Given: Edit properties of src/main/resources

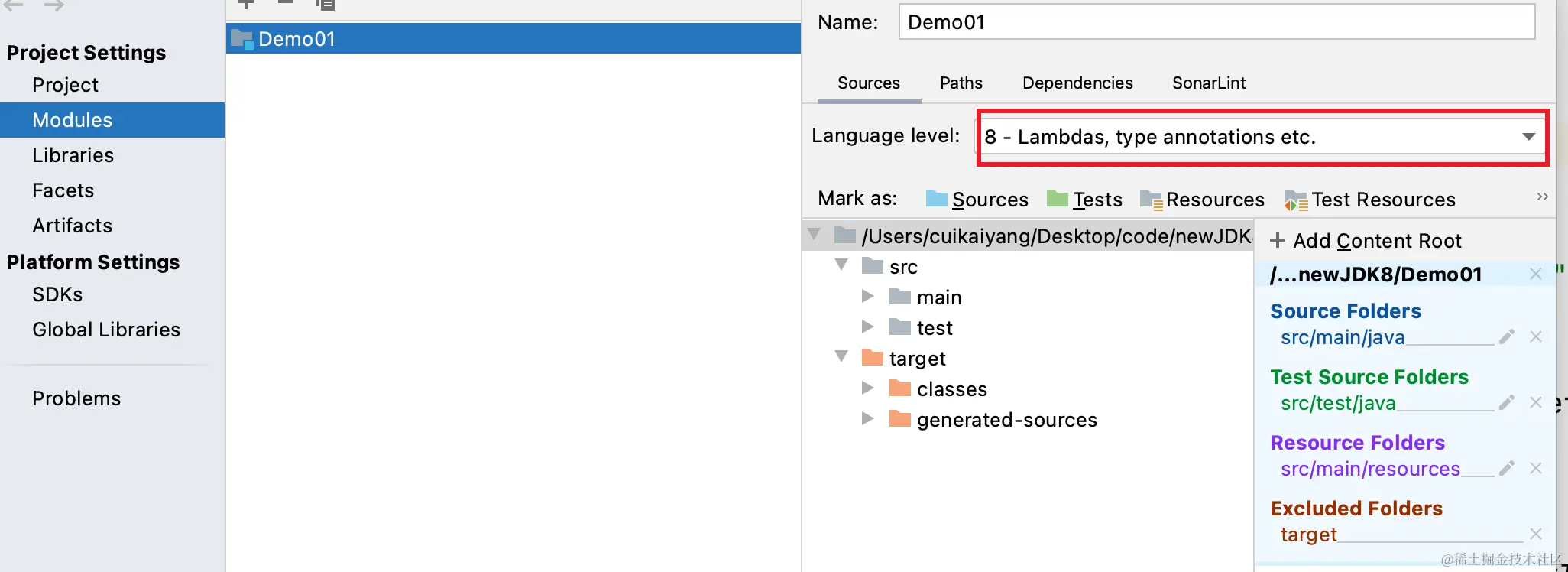Looking at the screenshot, I should click(1507, 468).
